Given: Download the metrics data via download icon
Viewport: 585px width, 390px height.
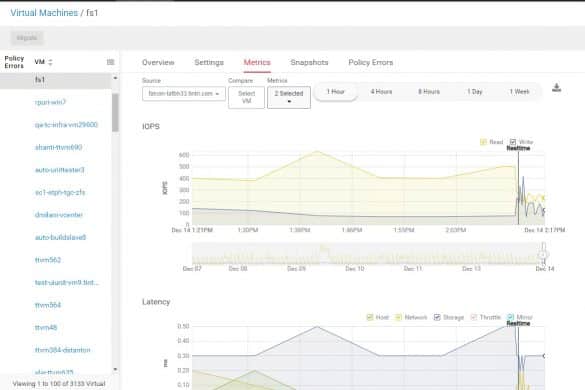Looking at the screenshot, I should click(x=556, y=88).
